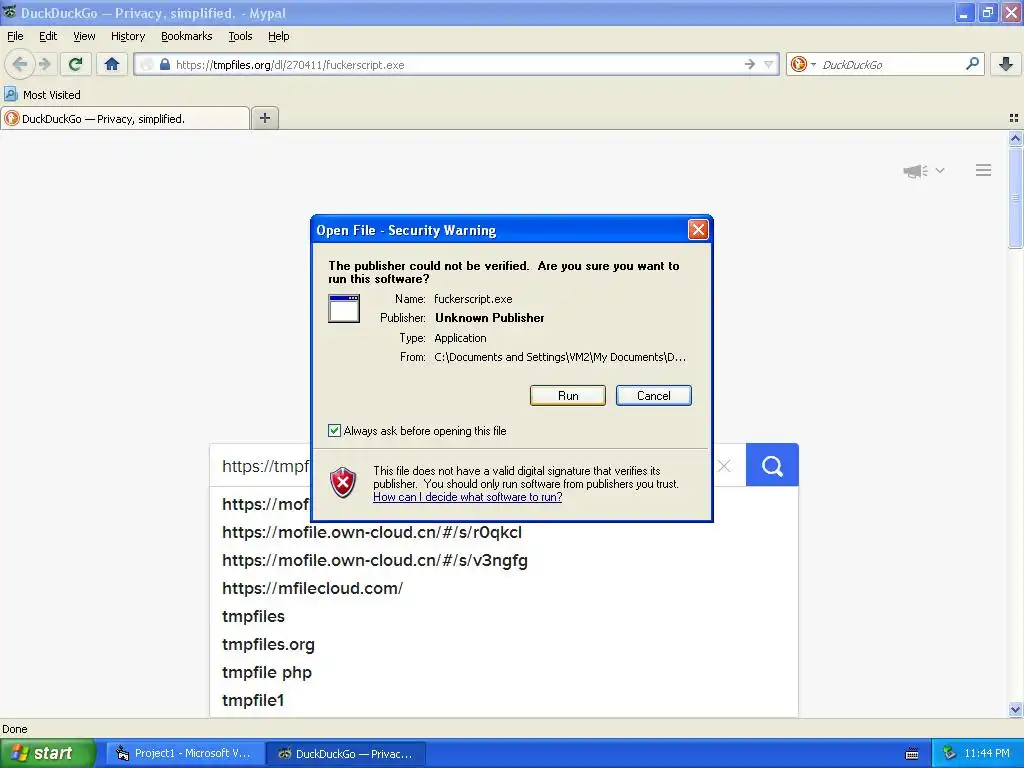The height and width of the screenshot is (768, 1024).
Task: Restore down the Mypal browser window
Action: [987, 13]
